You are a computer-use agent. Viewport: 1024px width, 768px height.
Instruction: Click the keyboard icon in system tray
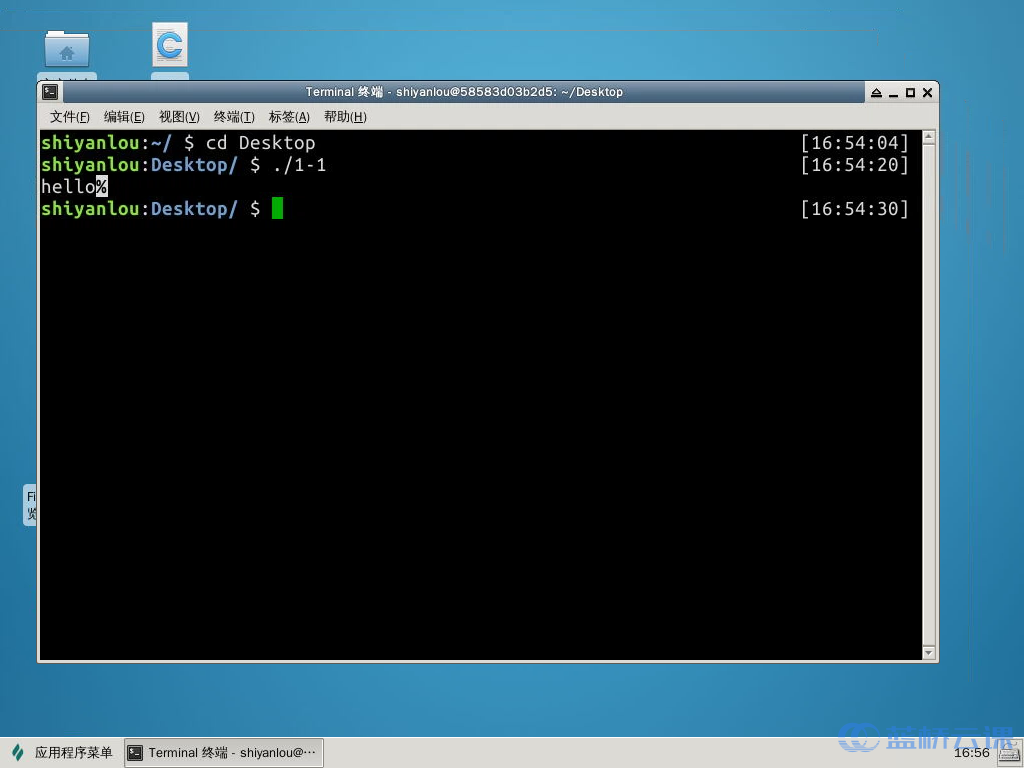(1008, 753)
